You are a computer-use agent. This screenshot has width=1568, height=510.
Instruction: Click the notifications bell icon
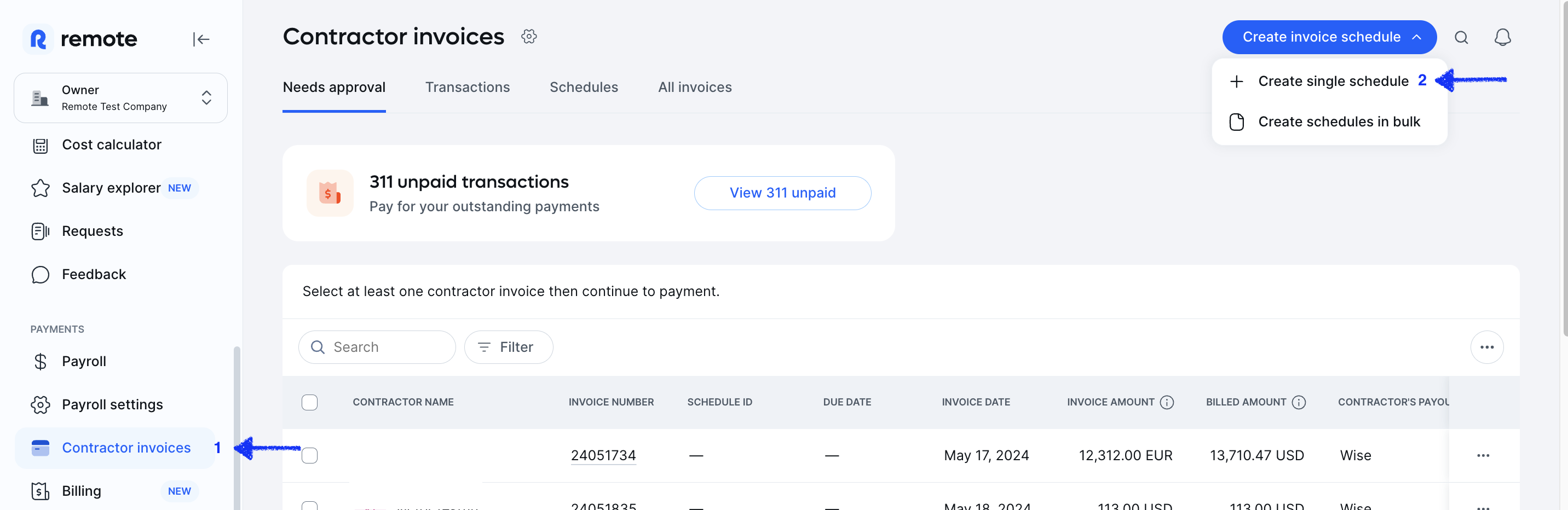(x=1502, y=37)
